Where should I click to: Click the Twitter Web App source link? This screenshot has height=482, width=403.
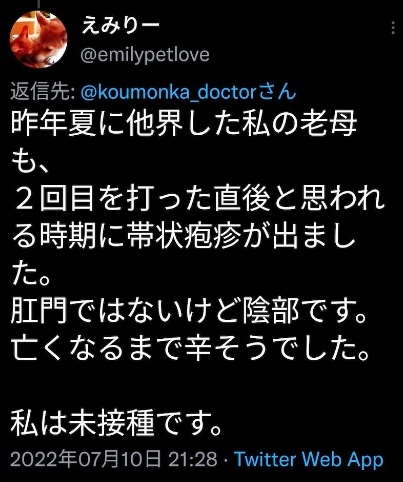[309, 459]
